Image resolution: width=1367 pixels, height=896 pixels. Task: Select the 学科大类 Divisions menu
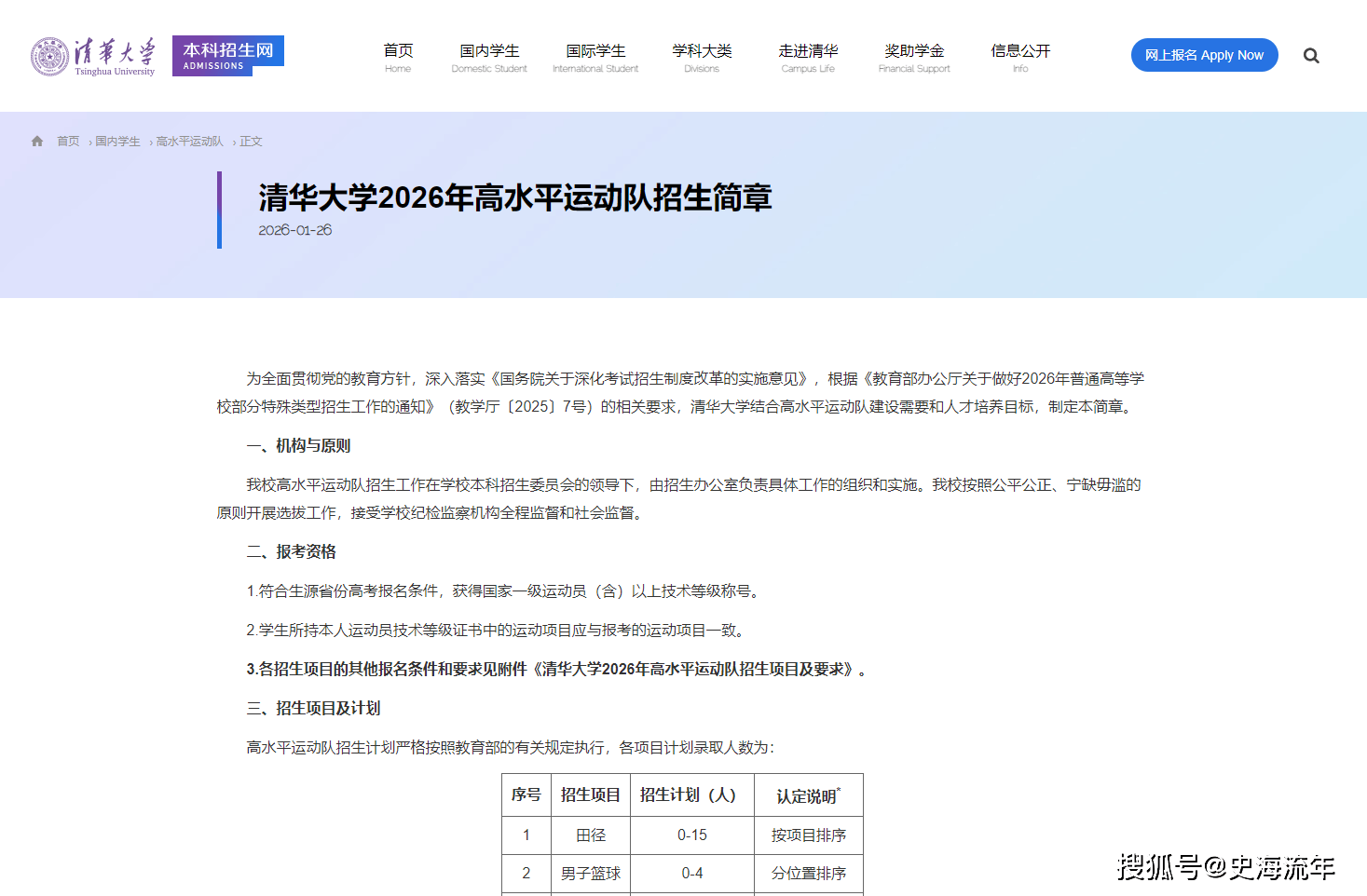click(702, 57)
